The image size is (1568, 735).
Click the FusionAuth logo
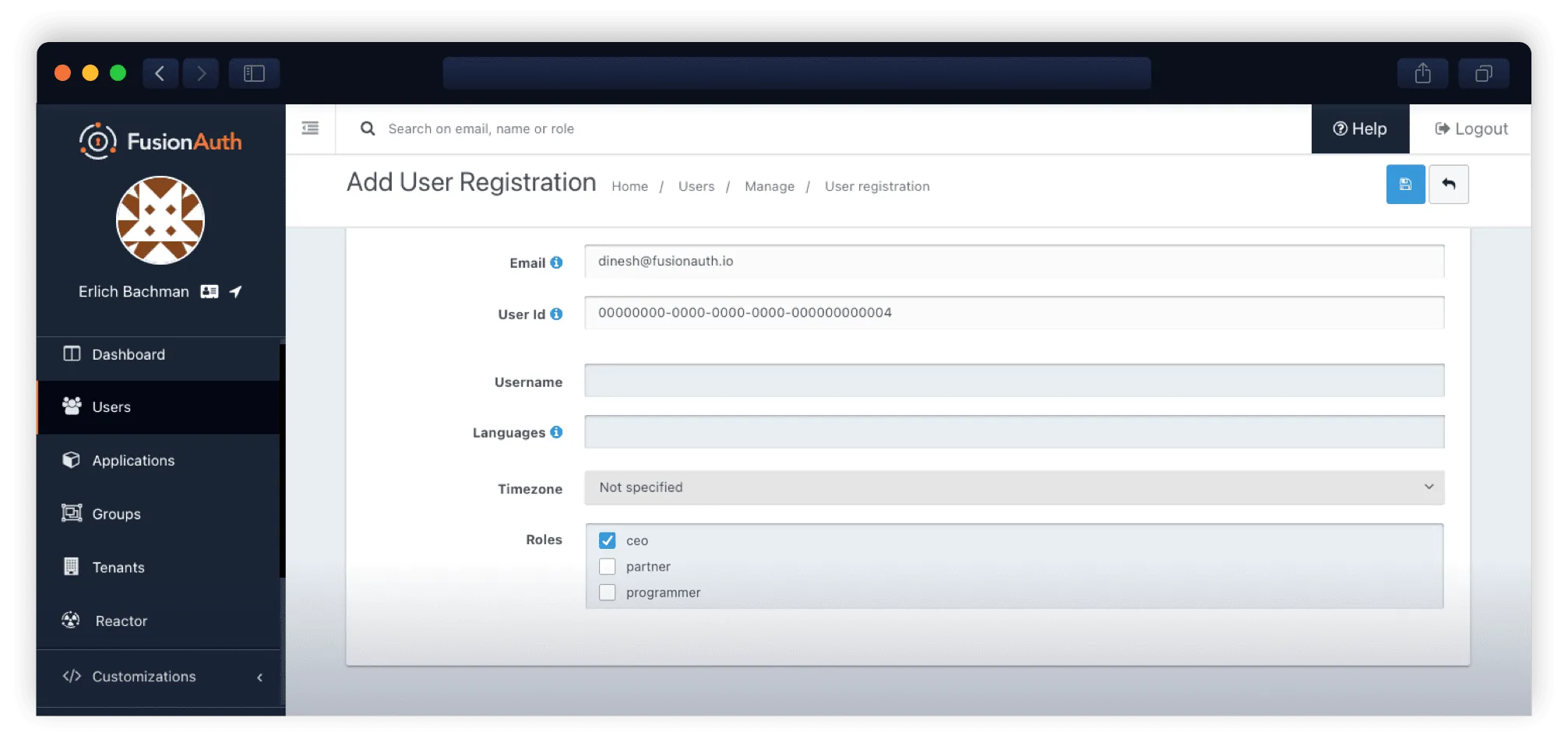[160, 141]
